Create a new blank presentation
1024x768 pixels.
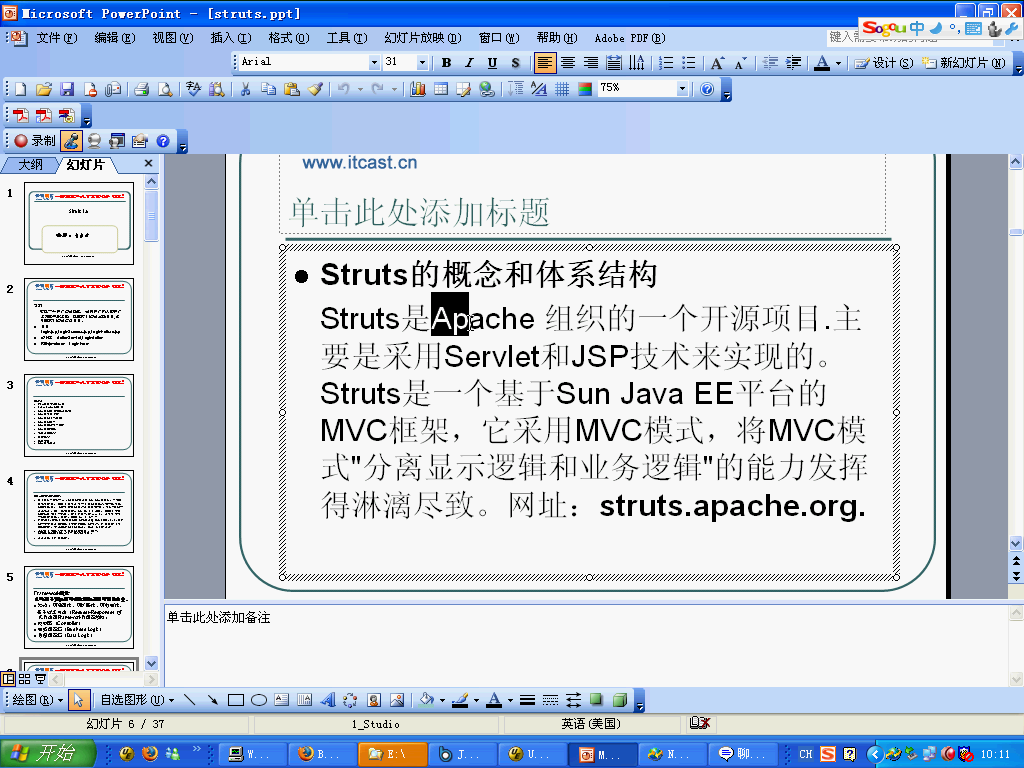click(x=20, y=89)
